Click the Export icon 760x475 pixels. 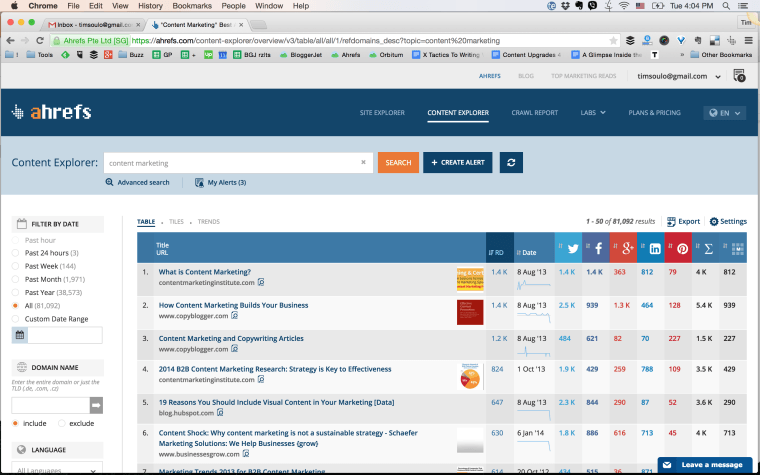click(x=671, y=222)
